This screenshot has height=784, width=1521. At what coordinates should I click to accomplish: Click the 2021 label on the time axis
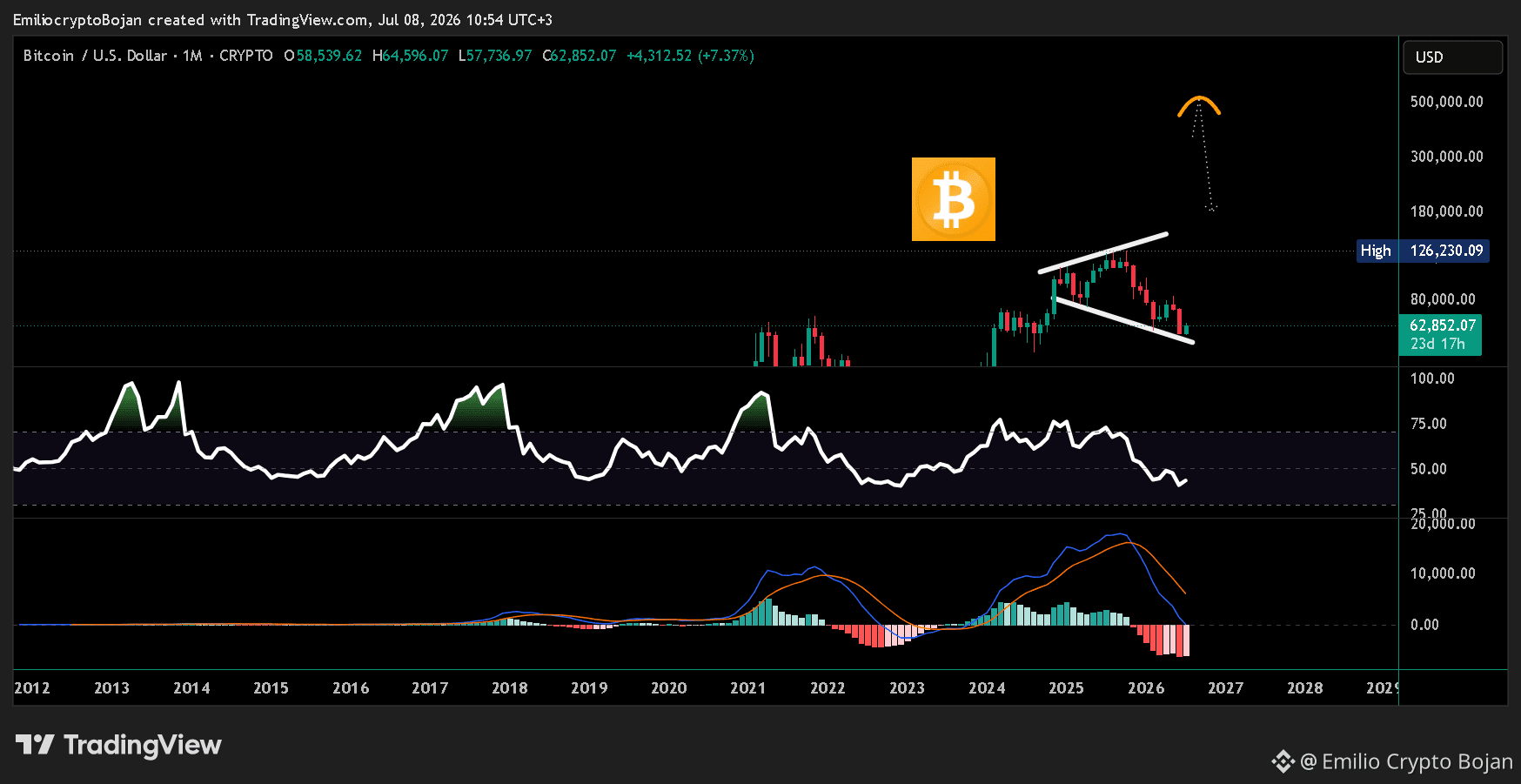748,688
